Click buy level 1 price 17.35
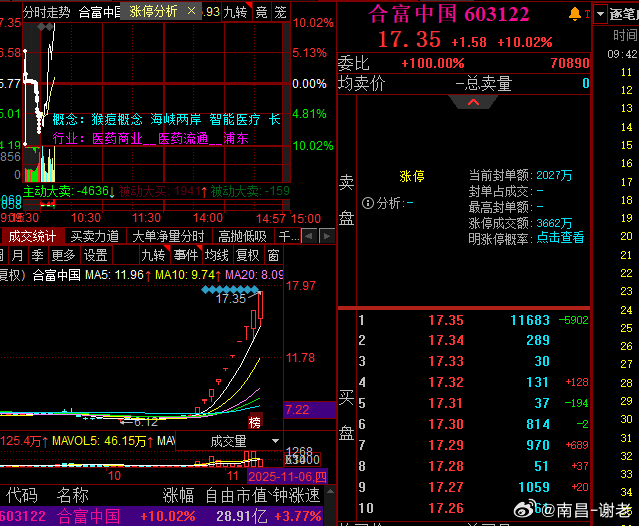 (446, 320)
